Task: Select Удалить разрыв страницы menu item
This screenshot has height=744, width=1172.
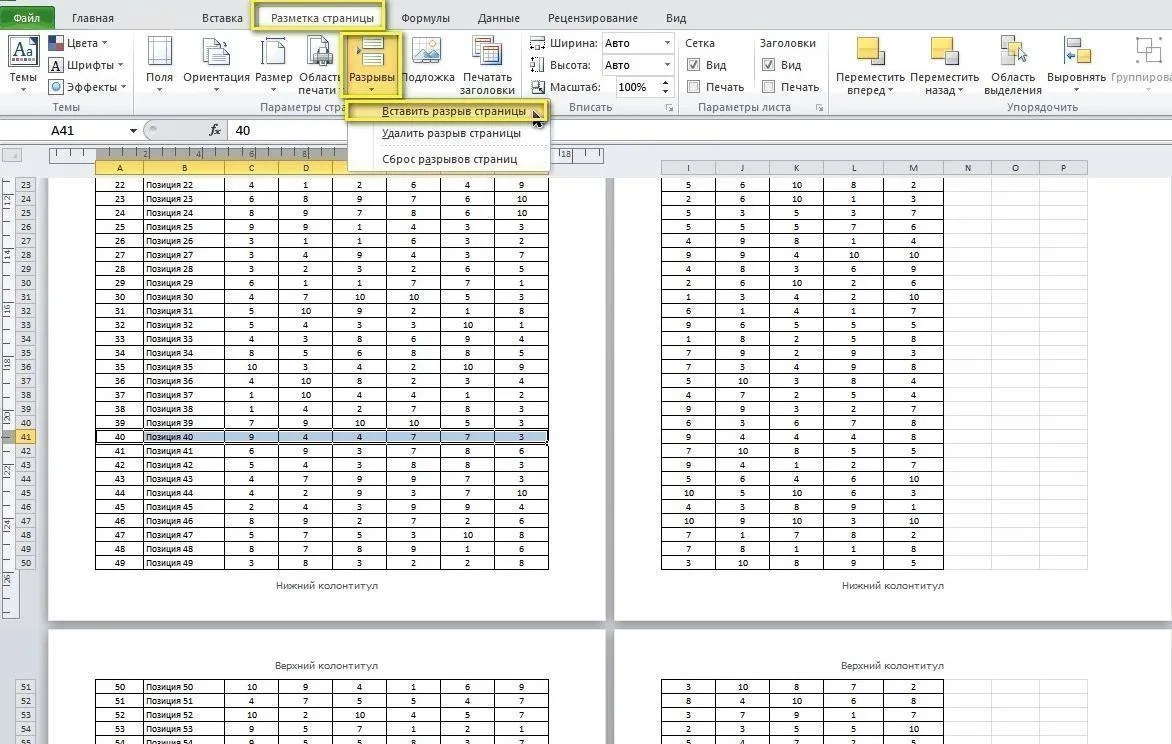Action: pyautogui.click(x=451, y=133)
